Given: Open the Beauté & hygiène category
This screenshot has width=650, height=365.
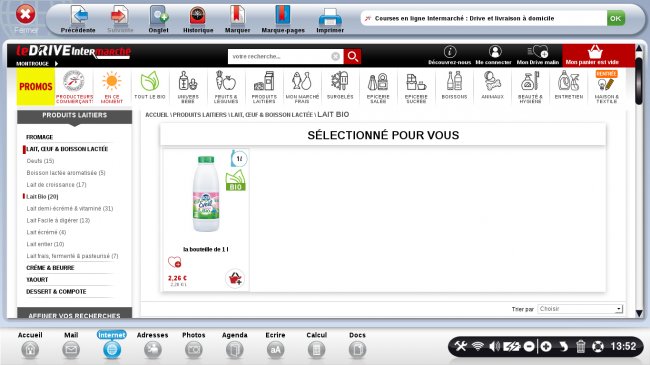Looking at the screenshot, I should pos(530,87).
